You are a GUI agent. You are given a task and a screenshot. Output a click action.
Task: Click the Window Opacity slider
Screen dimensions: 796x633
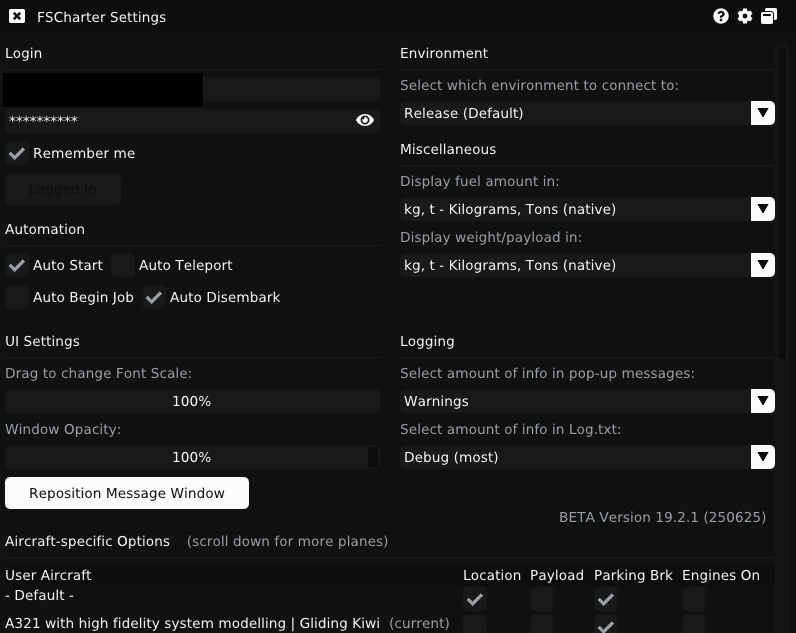pyautogui.click(x=192, y=457)
